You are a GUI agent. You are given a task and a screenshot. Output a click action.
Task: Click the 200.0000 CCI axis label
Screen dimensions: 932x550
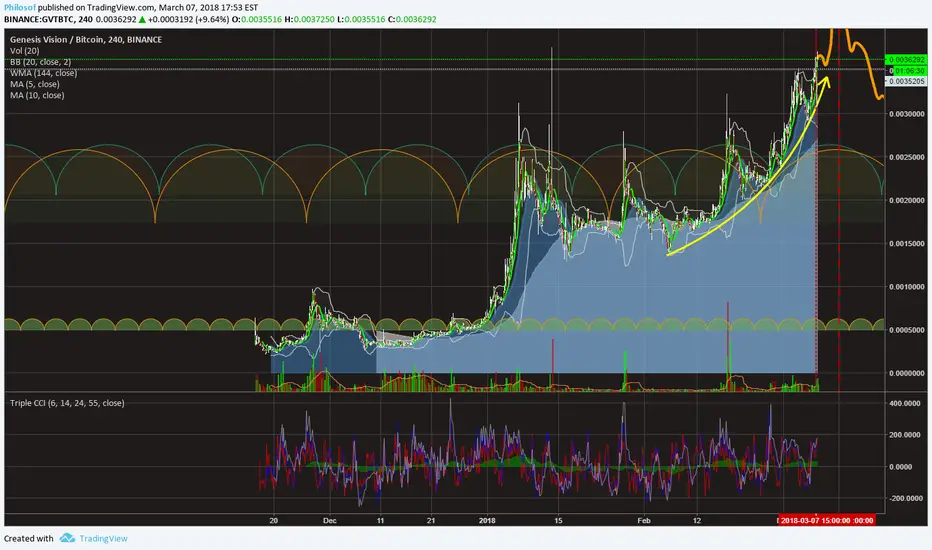[x=905, y=435]
